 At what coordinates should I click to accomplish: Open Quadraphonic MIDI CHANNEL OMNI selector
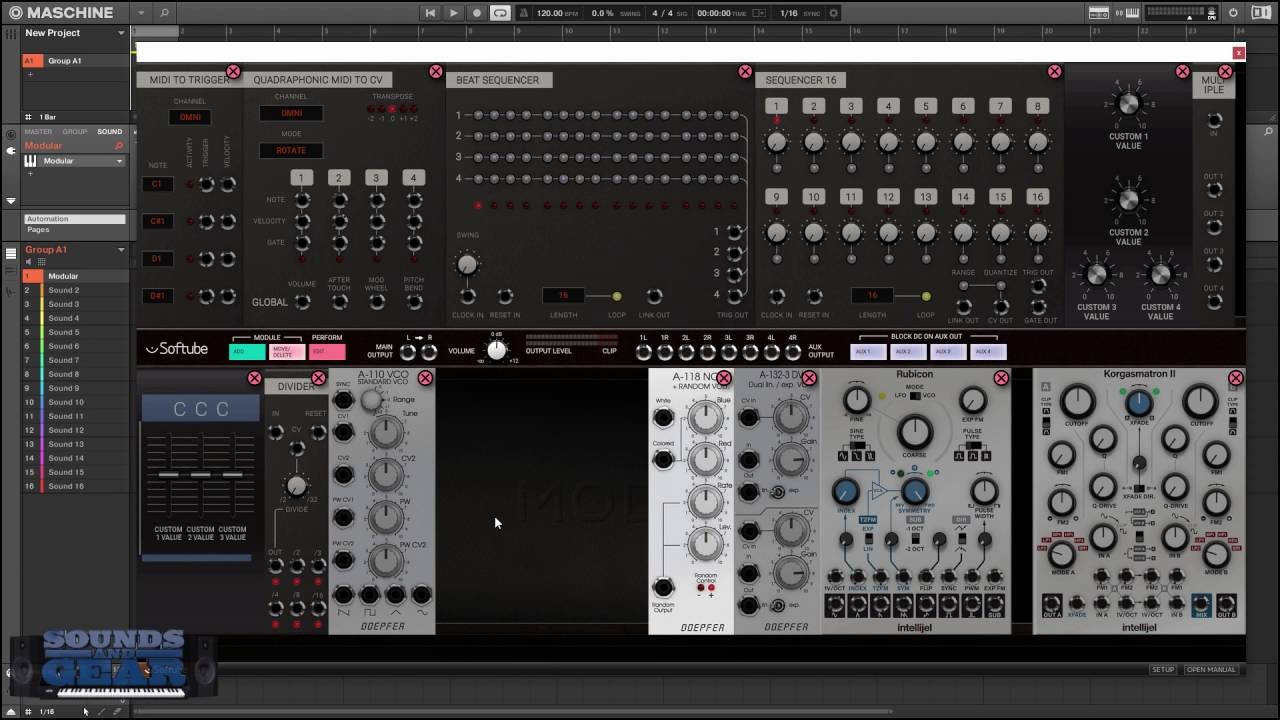coord(291,113)
